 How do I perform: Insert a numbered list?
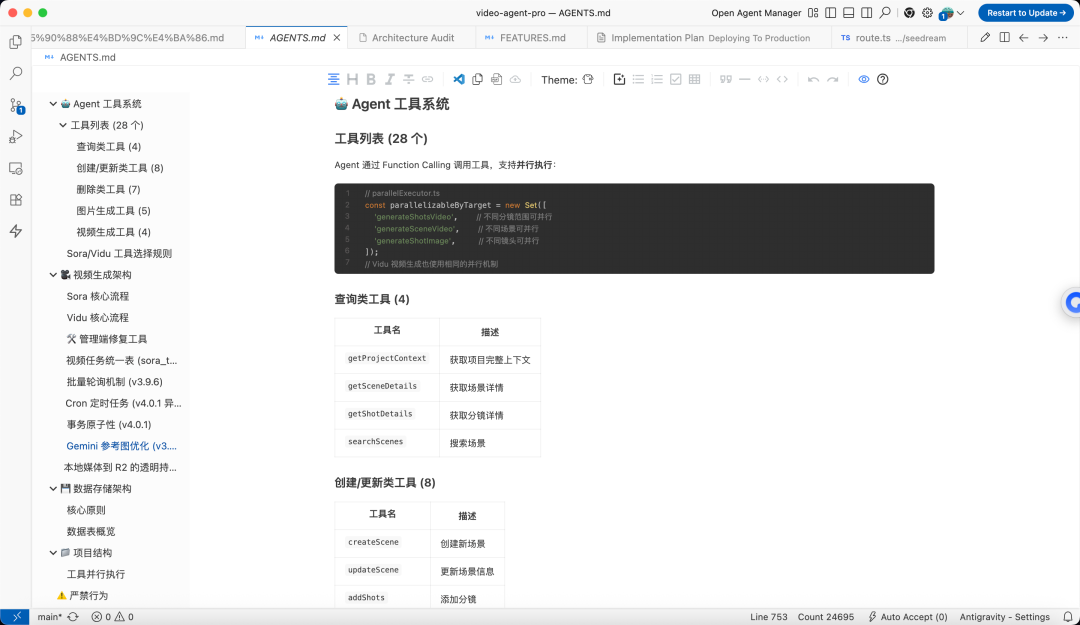(x=658, y=78)
